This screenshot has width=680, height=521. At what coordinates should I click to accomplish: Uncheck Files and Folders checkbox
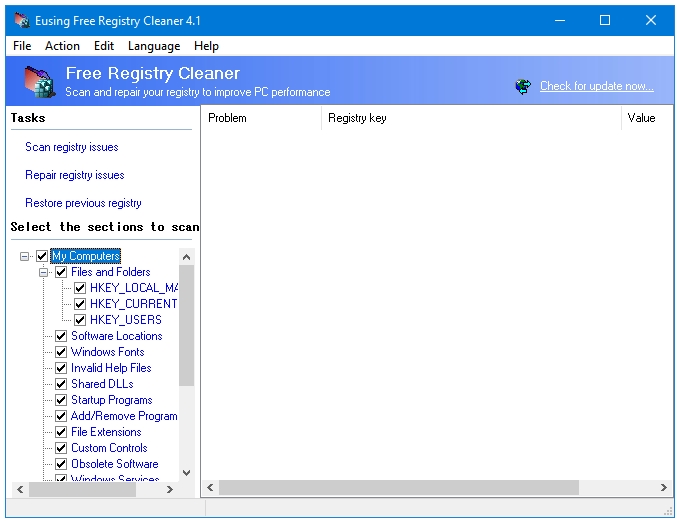click(x=61, y=272)
